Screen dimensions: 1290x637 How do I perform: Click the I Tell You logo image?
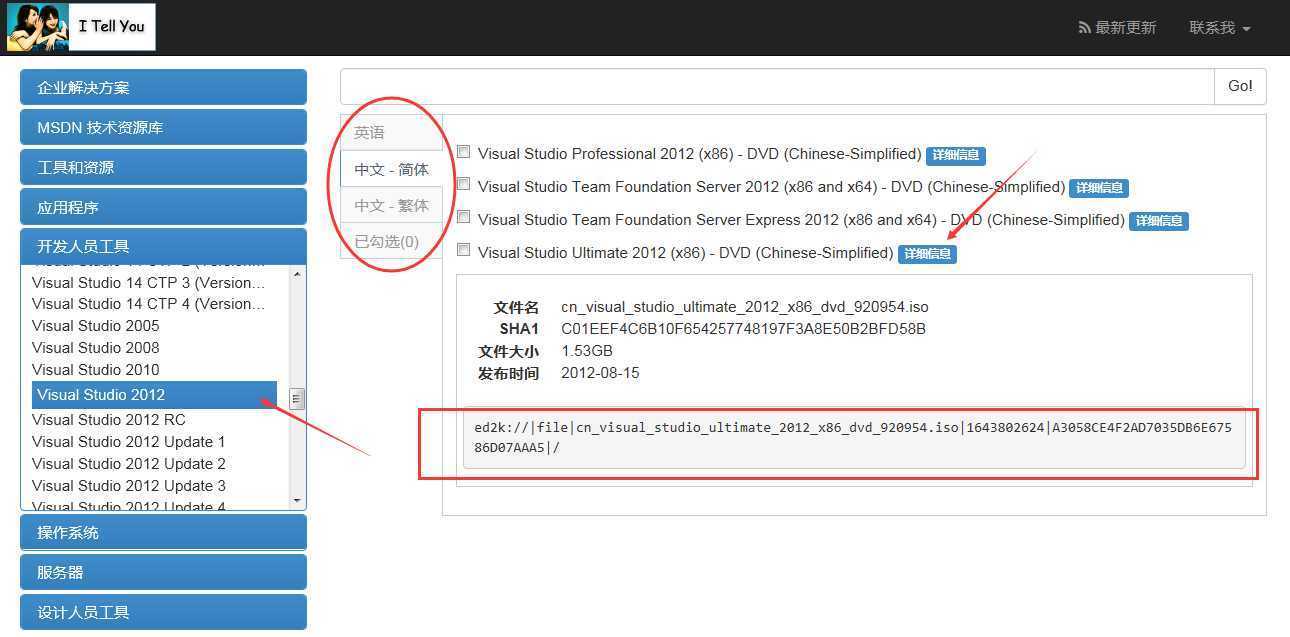[81, 27]
